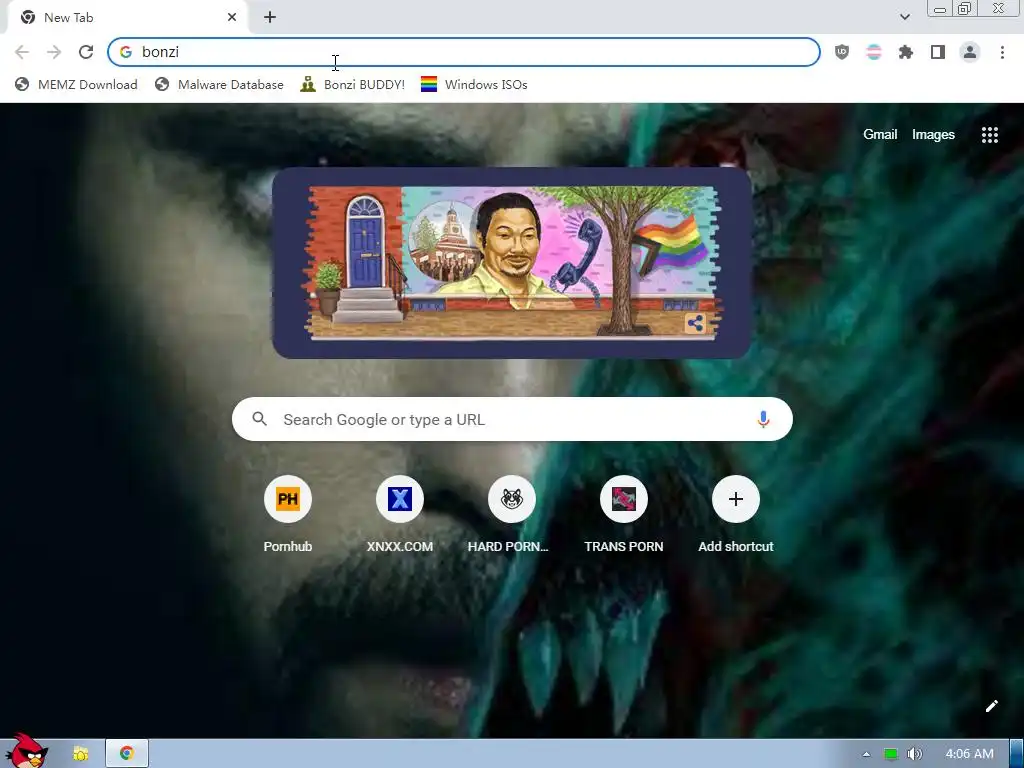Open the profile avatar menu

970,52
